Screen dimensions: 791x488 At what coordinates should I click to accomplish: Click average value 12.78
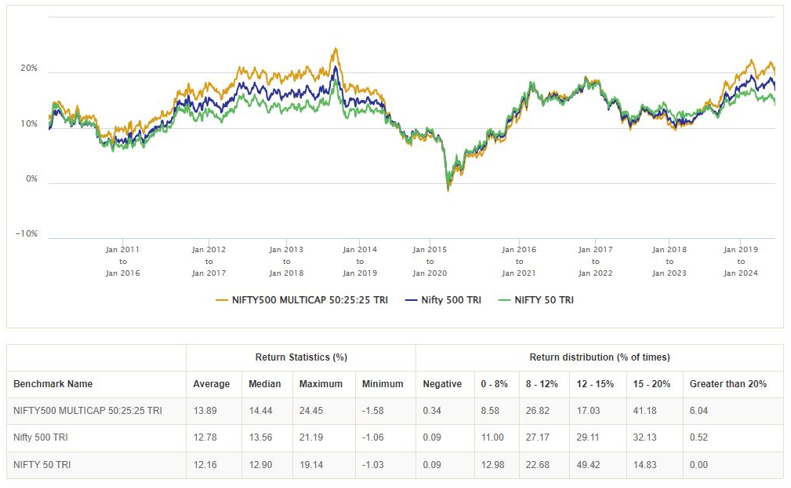pyautogui.click(x=205, y=438)
